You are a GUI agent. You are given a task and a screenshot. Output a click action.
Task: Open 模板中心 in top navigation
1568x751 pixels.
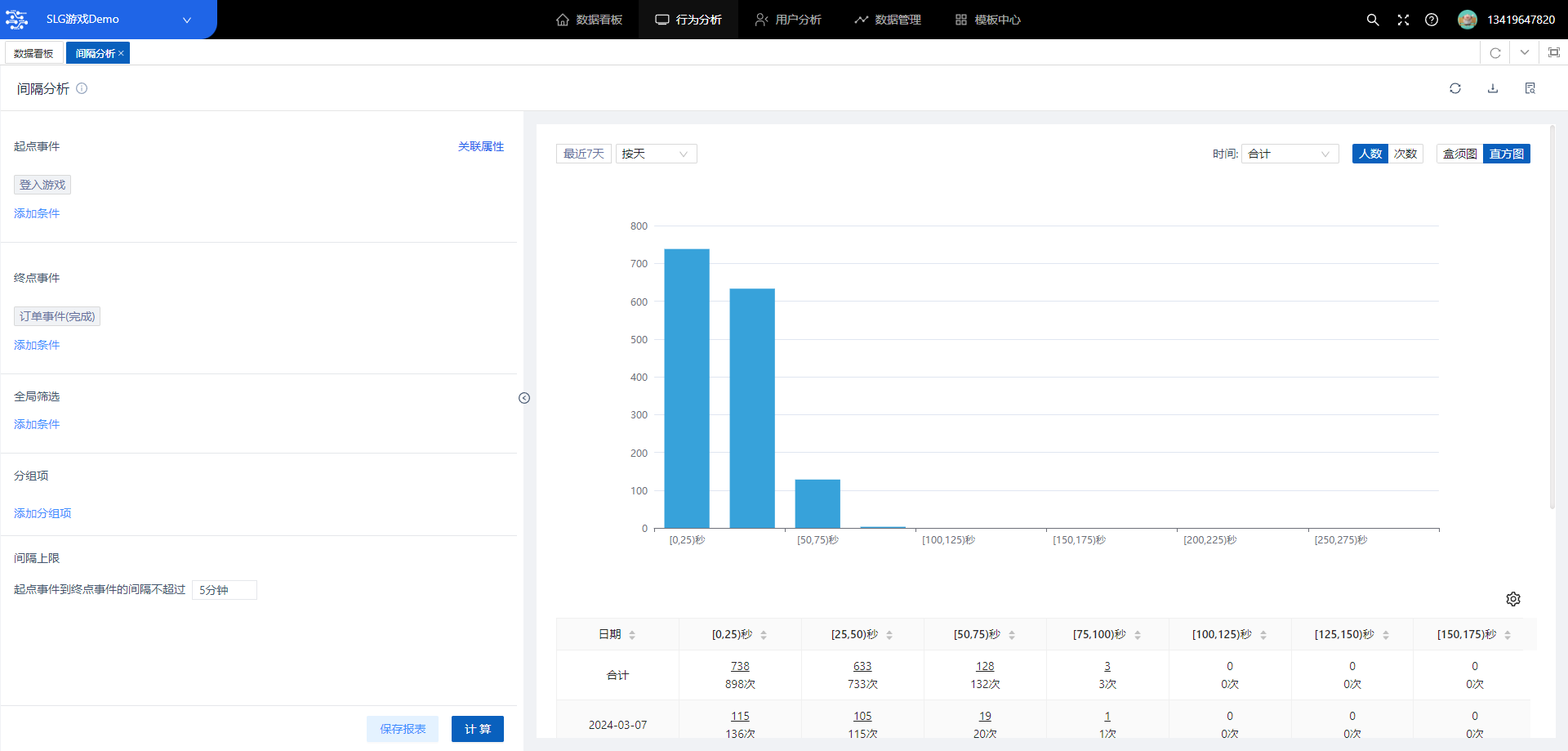[x=987, y=20]
